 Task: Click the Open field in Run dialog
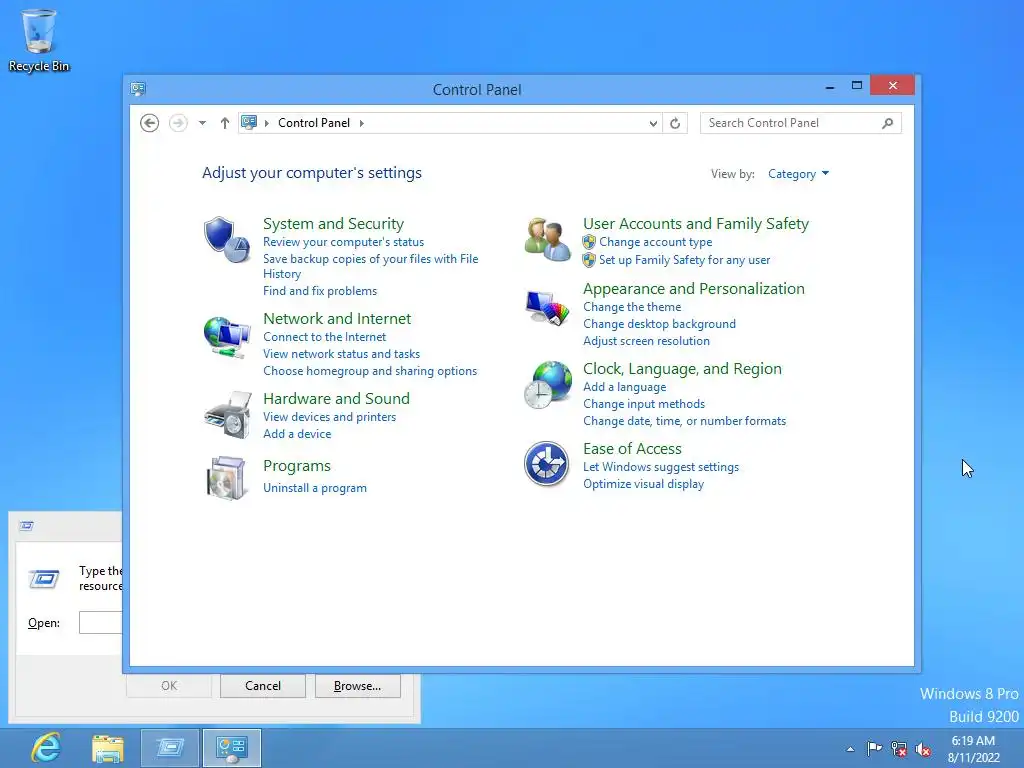[x=101, y=622]
